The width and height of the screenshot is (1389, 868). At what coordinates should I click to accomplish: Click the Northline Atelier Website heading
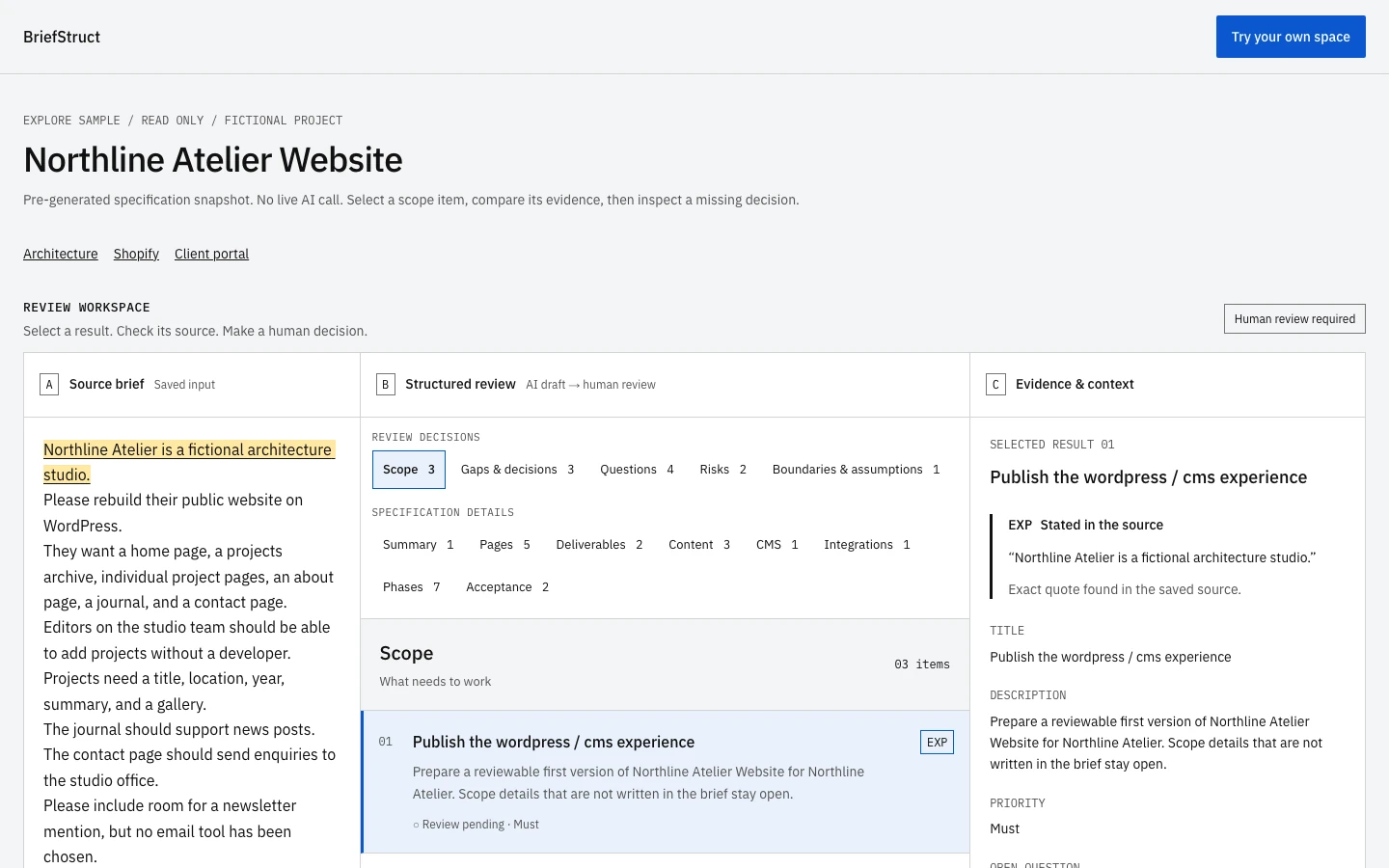[x=213, y=160]
